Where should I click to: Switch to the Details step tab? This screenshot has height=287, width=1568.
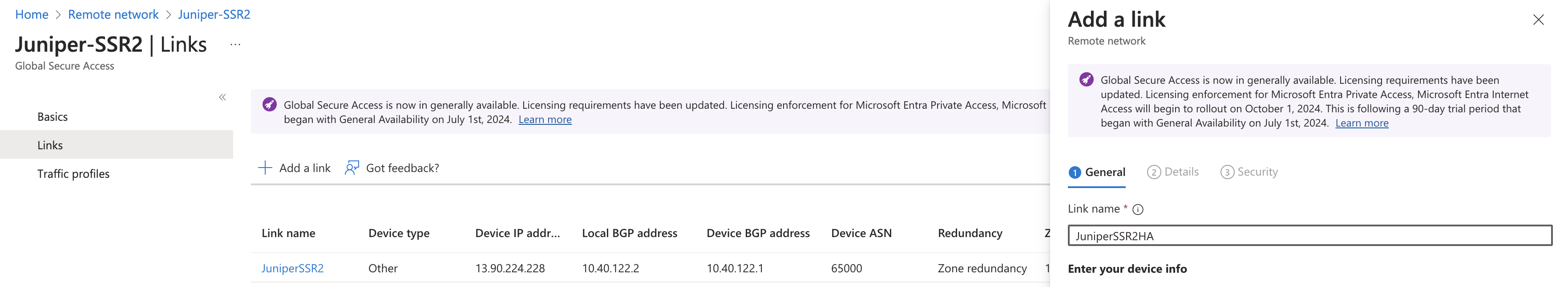[1173, 172]
